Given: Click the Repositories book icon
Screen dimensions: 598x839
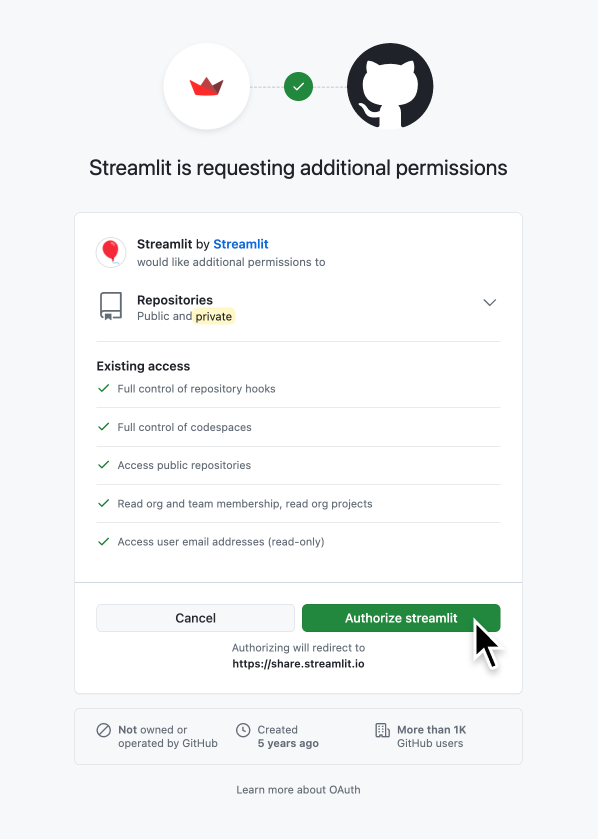Looking at the screenshot, I should [110, 307].
